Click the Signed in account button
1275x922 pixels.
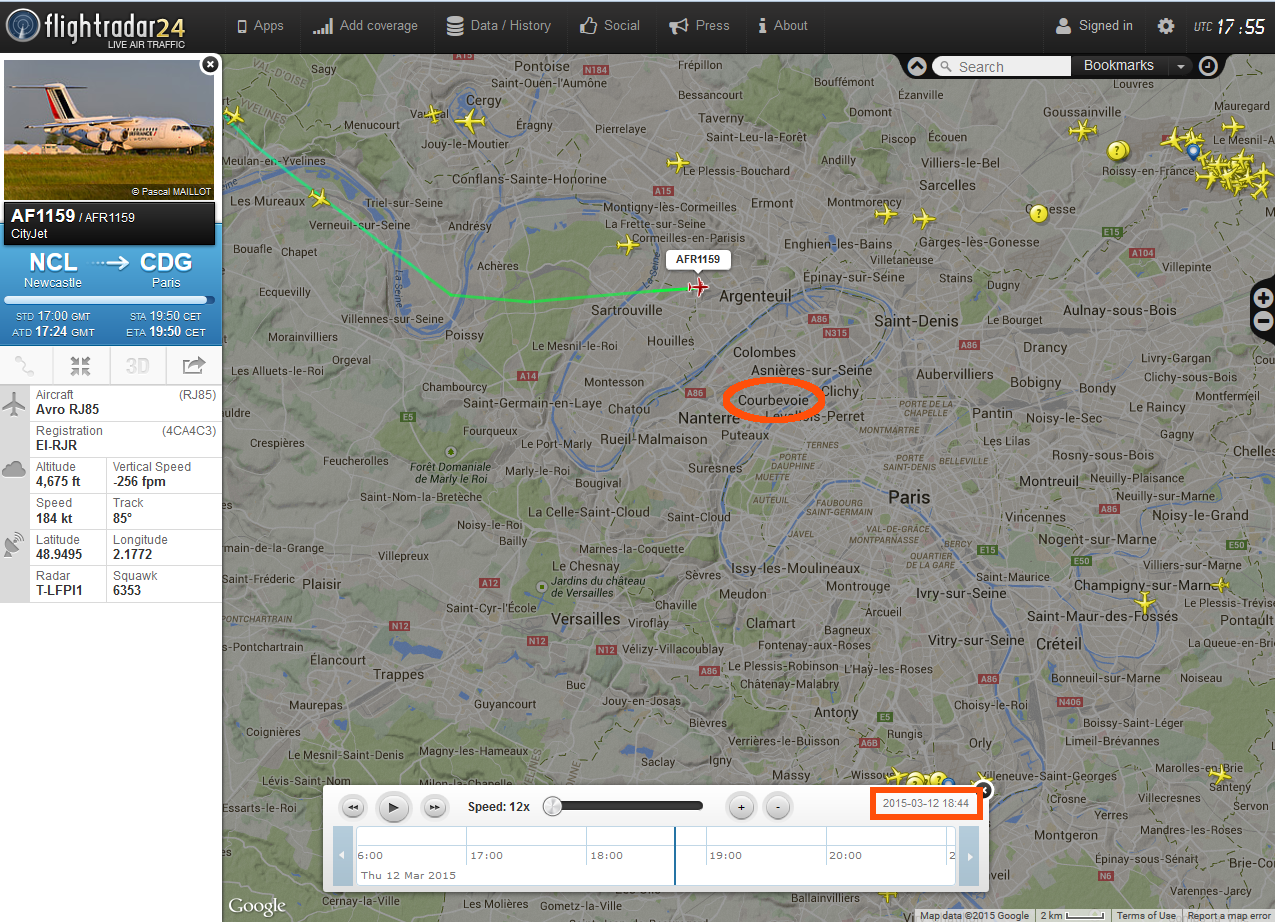(x=1094, y=26)
